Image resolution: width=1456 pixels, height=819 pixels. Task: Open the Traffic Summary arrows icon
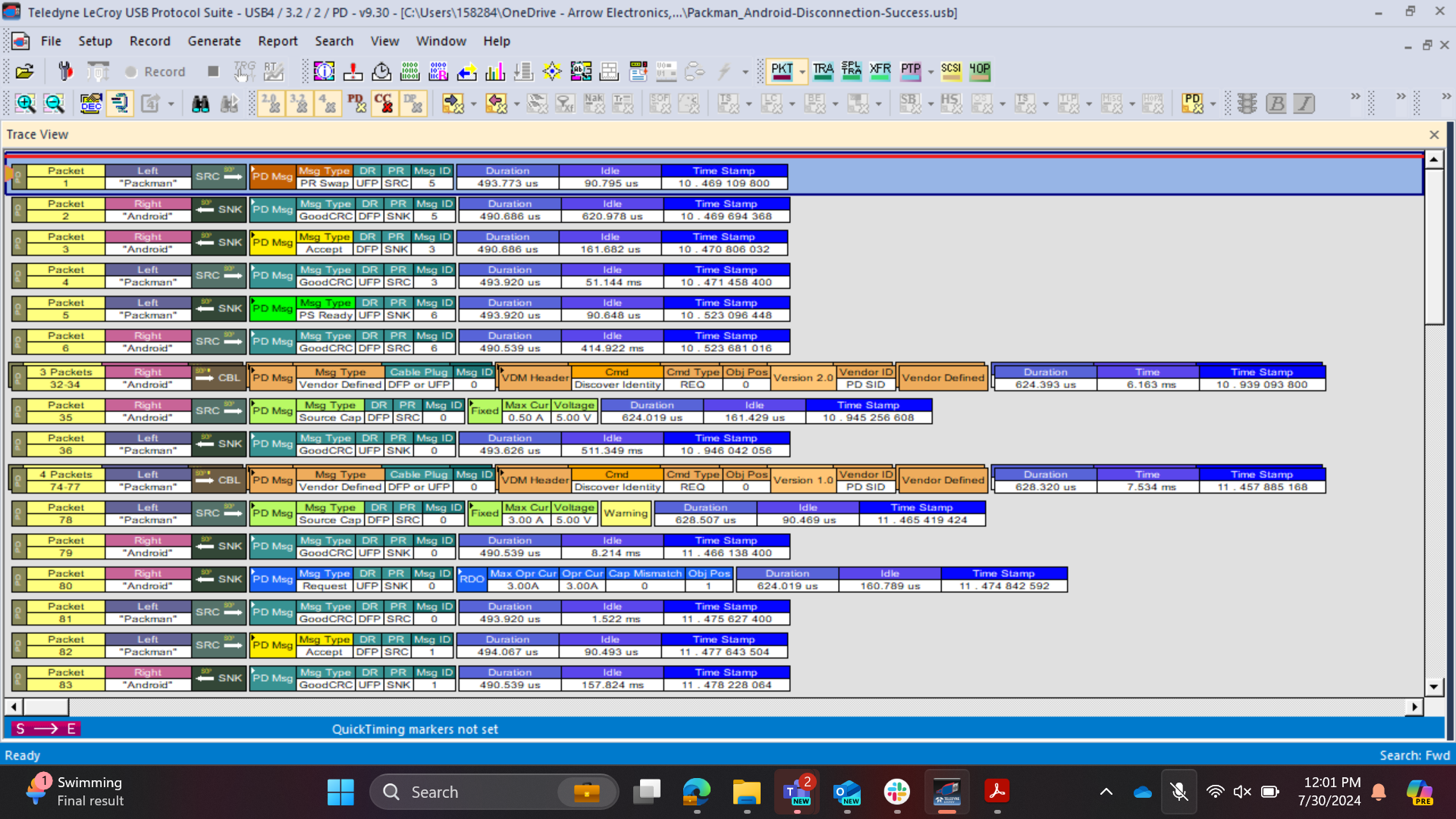(x=467, y=71)
